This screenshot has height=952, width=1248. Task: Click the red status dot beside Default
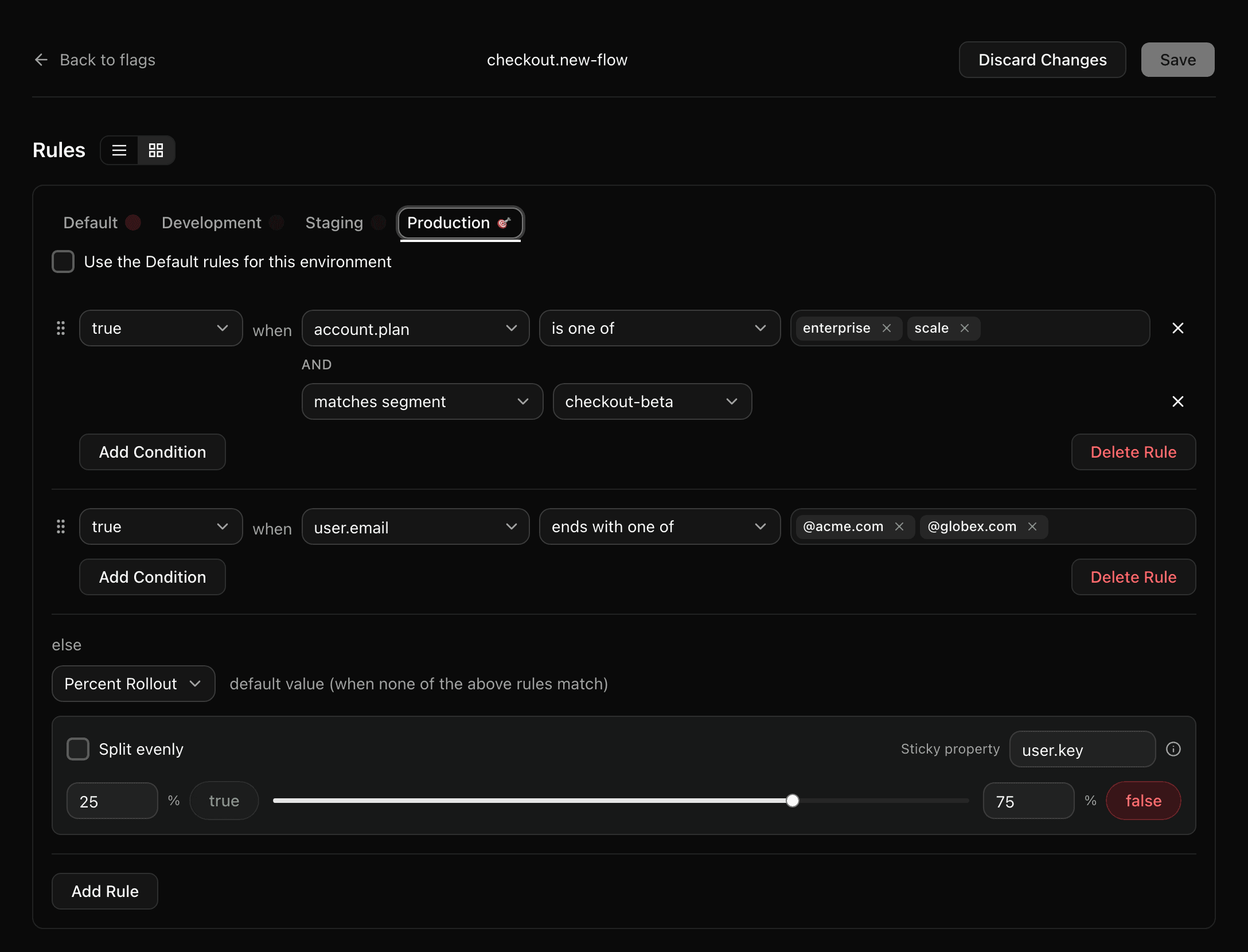133,223
